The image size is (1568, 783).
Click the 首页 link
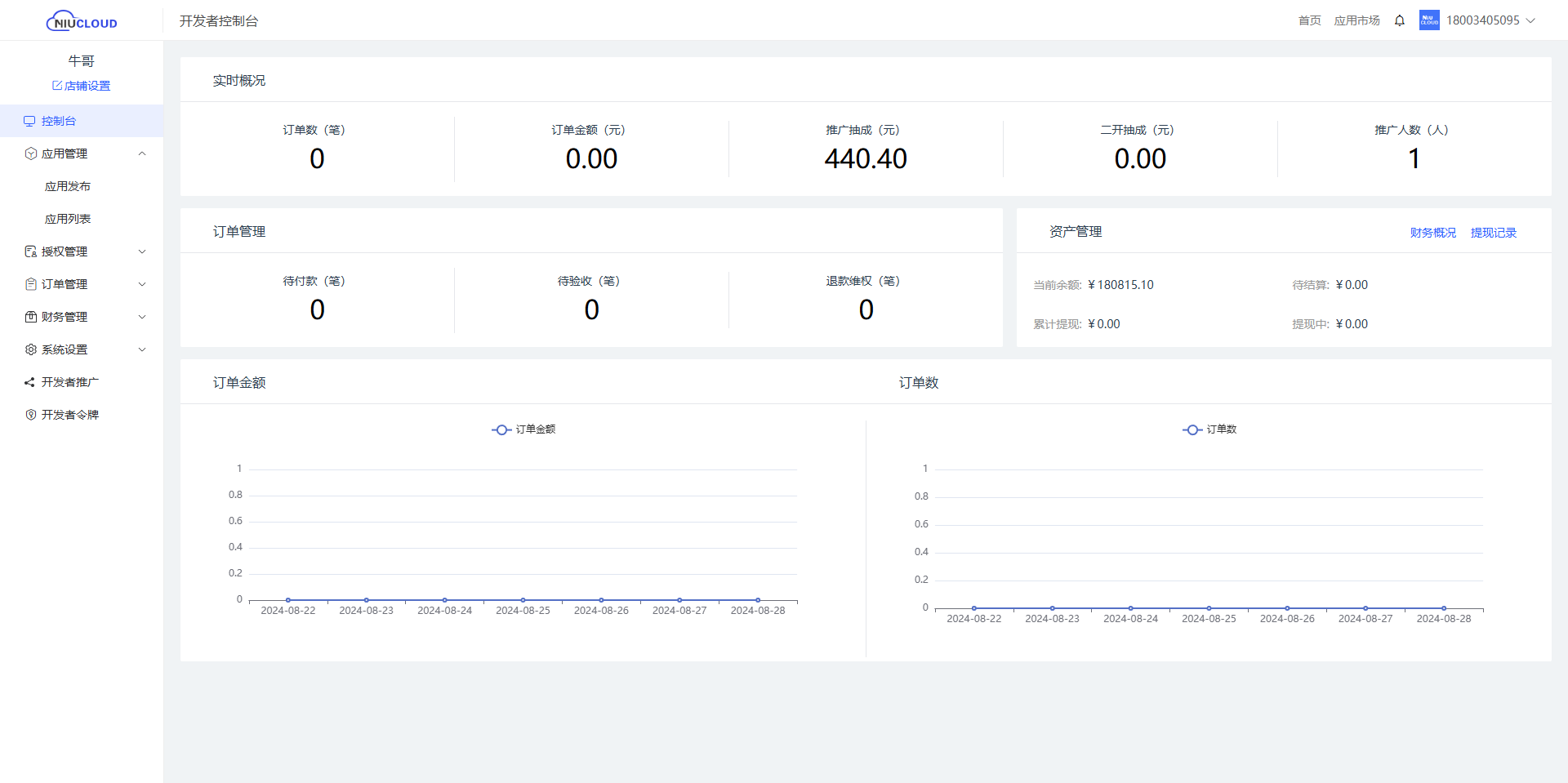click(1309, 20)
